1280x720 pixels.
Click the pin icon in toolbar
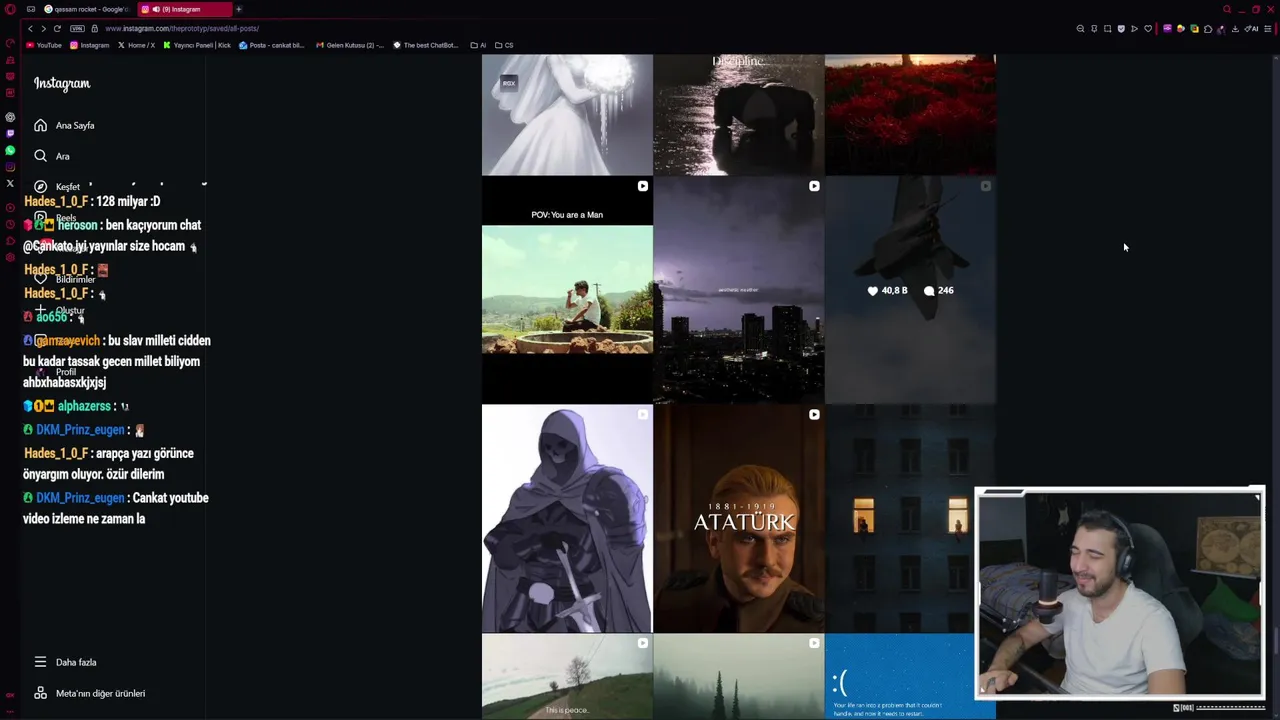(1094, 29)
